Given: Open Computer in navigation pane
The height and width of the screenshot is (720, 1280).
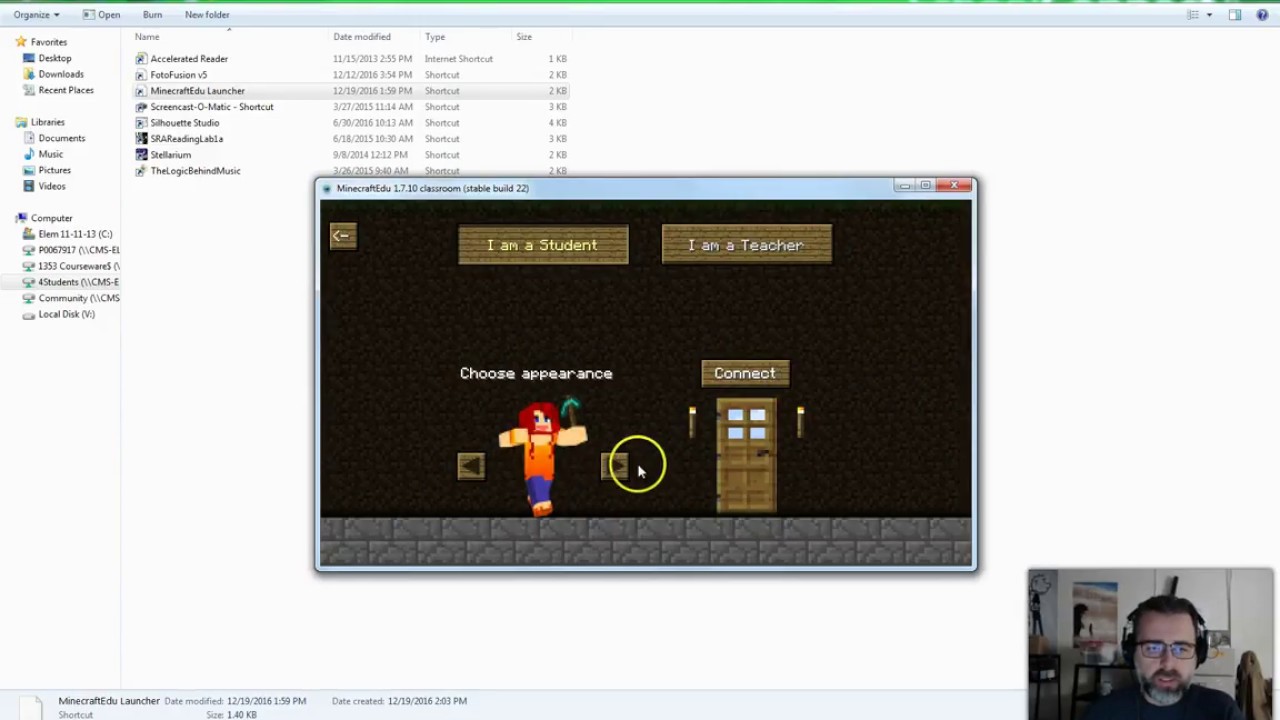Looking at the screenshot, I should pos(51,218).
